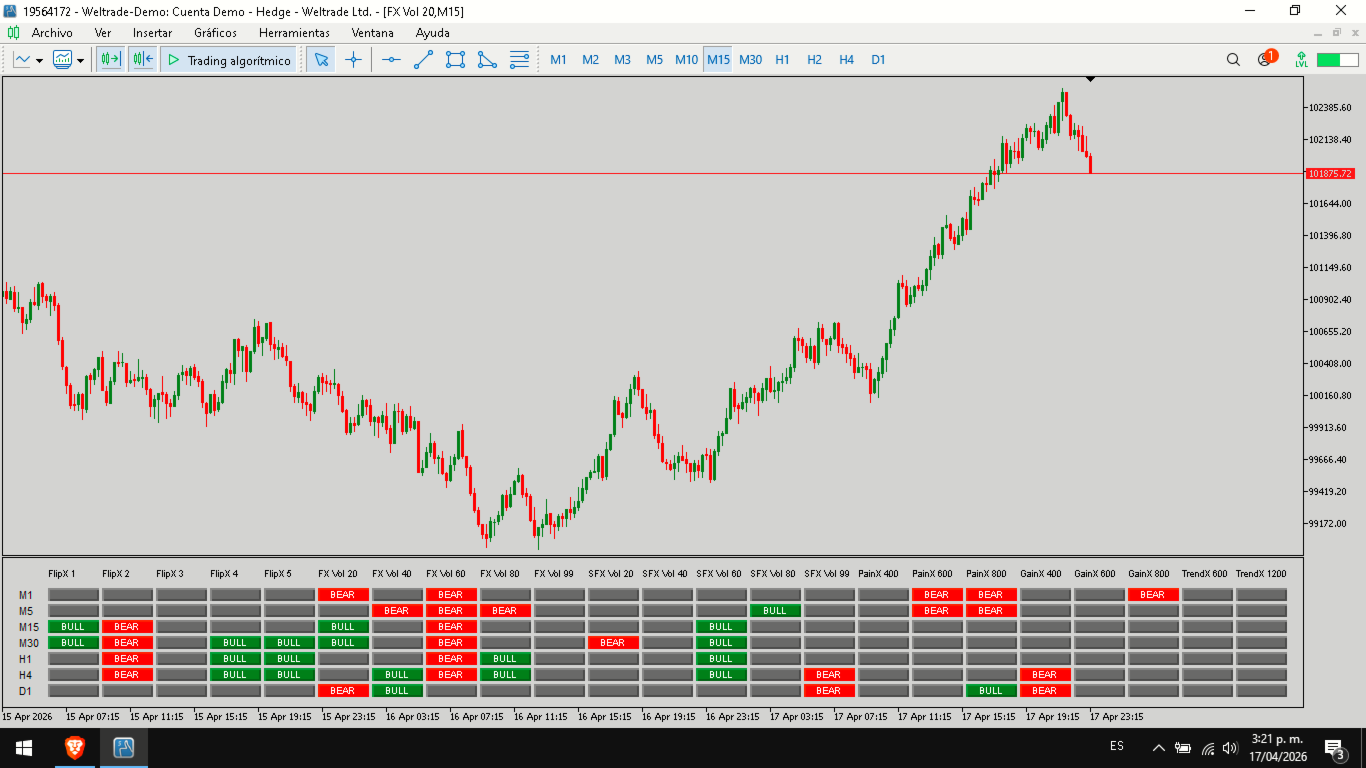Click the time axis label 16 Apr 11:15
The width and height of the screenshot is (1366, 768).
tap(541, 717)
